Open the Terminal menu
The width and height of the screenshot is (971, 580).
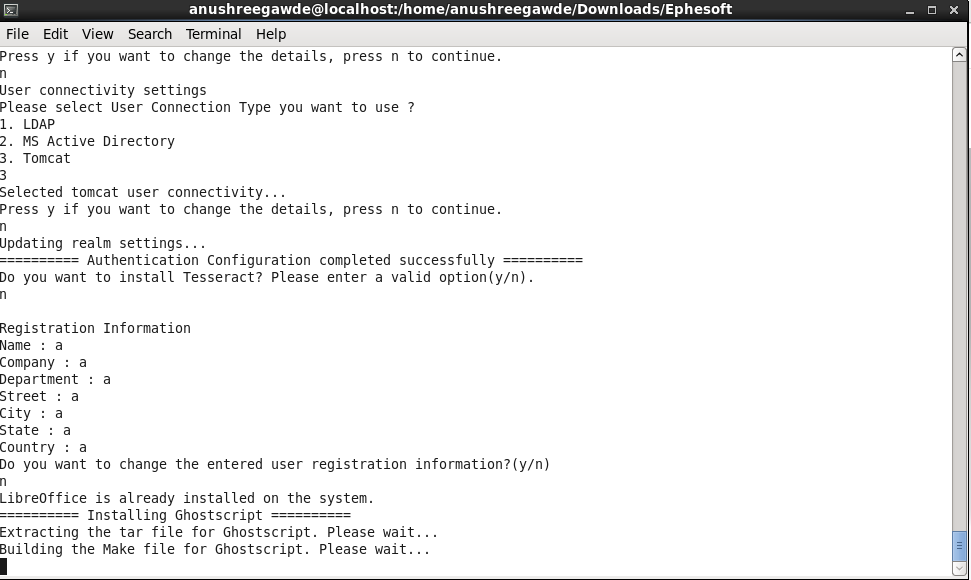[214, 34]
